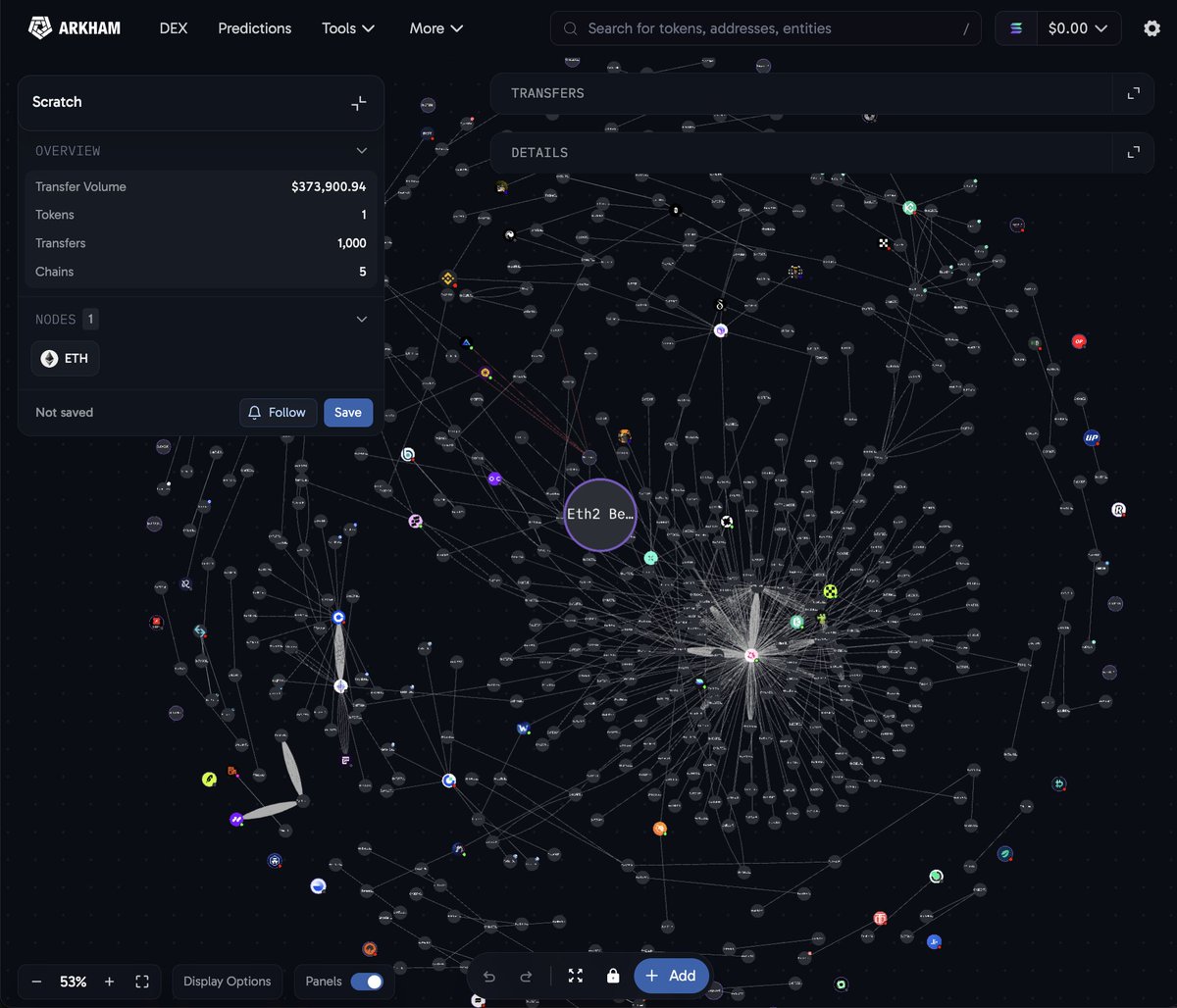The image size is (1177, 1008).
Task: Zoom out with the minus button
Action: [36, 982]
